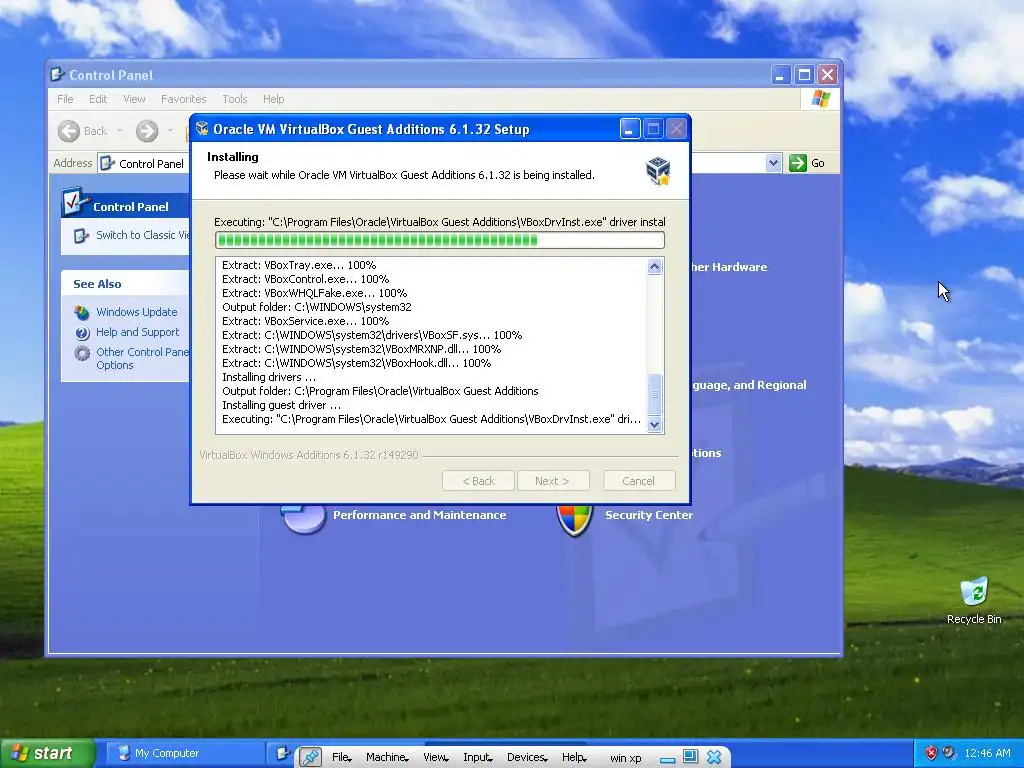Click the Next > button in installer
1024x768 pixels.
coord(552,481)
